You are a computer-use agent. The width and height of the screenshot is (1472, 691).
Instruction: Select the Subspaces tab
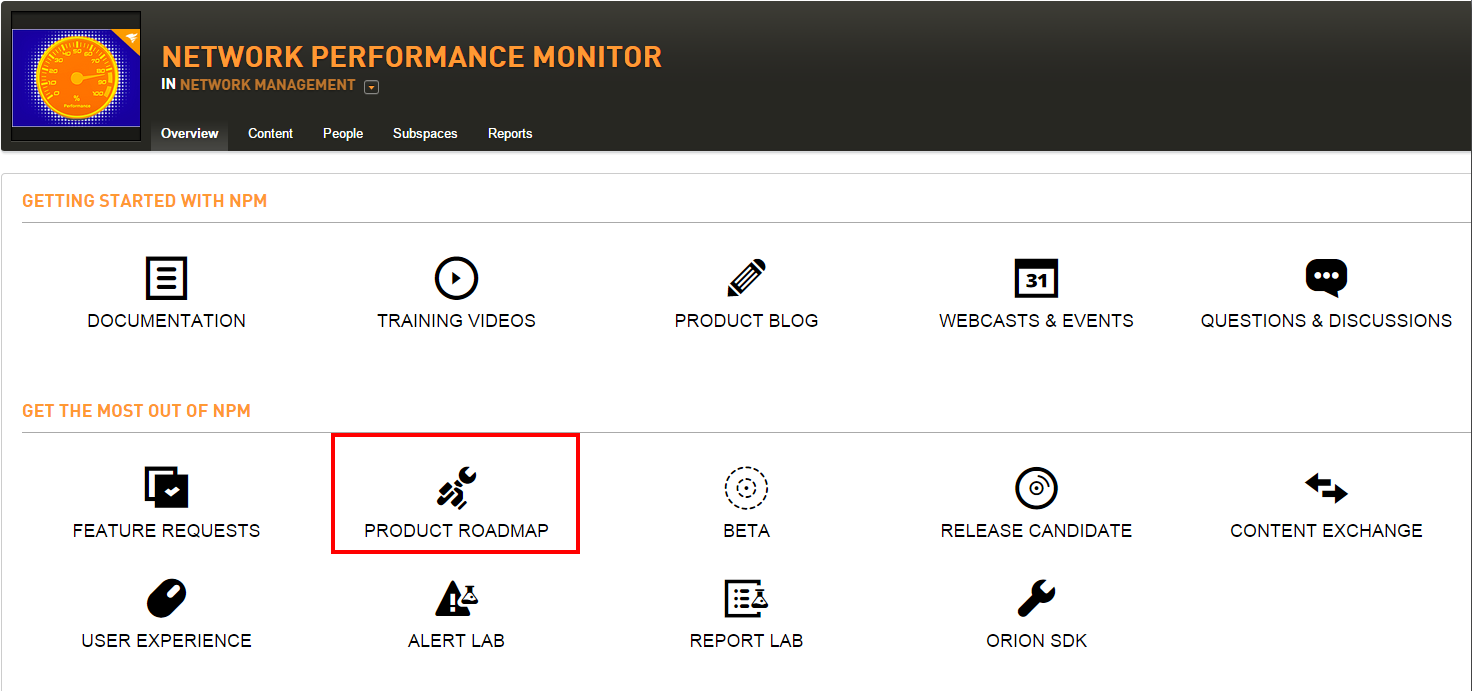coord(425,133)
